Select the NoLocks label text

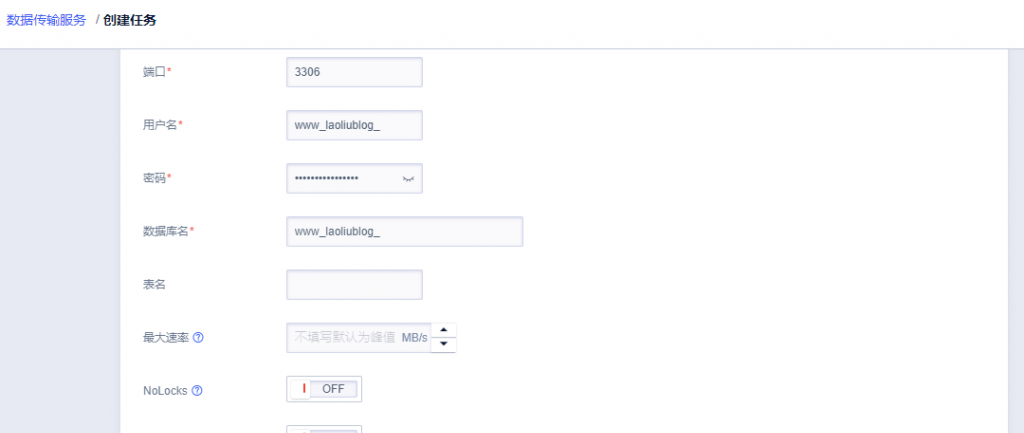point(165,391)
